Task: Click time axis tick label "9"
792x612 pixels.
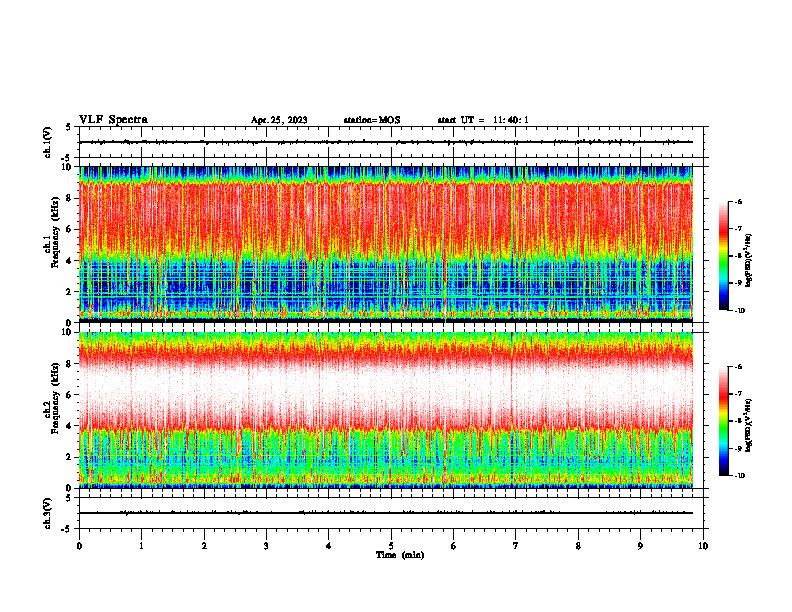Action: (640, 546)
